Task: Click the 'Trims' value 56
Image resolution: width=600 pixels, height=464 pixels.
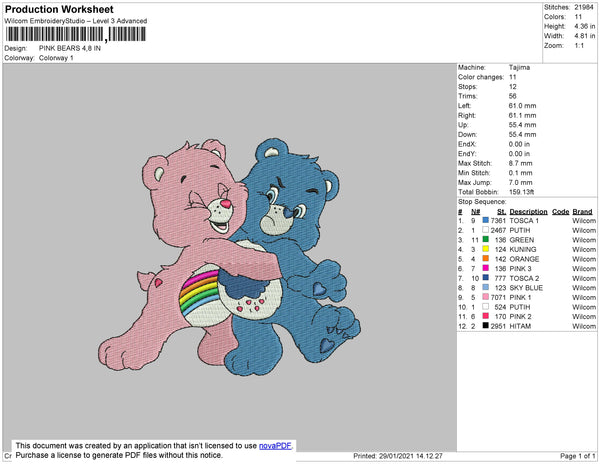Action: (x=512, y=96)
